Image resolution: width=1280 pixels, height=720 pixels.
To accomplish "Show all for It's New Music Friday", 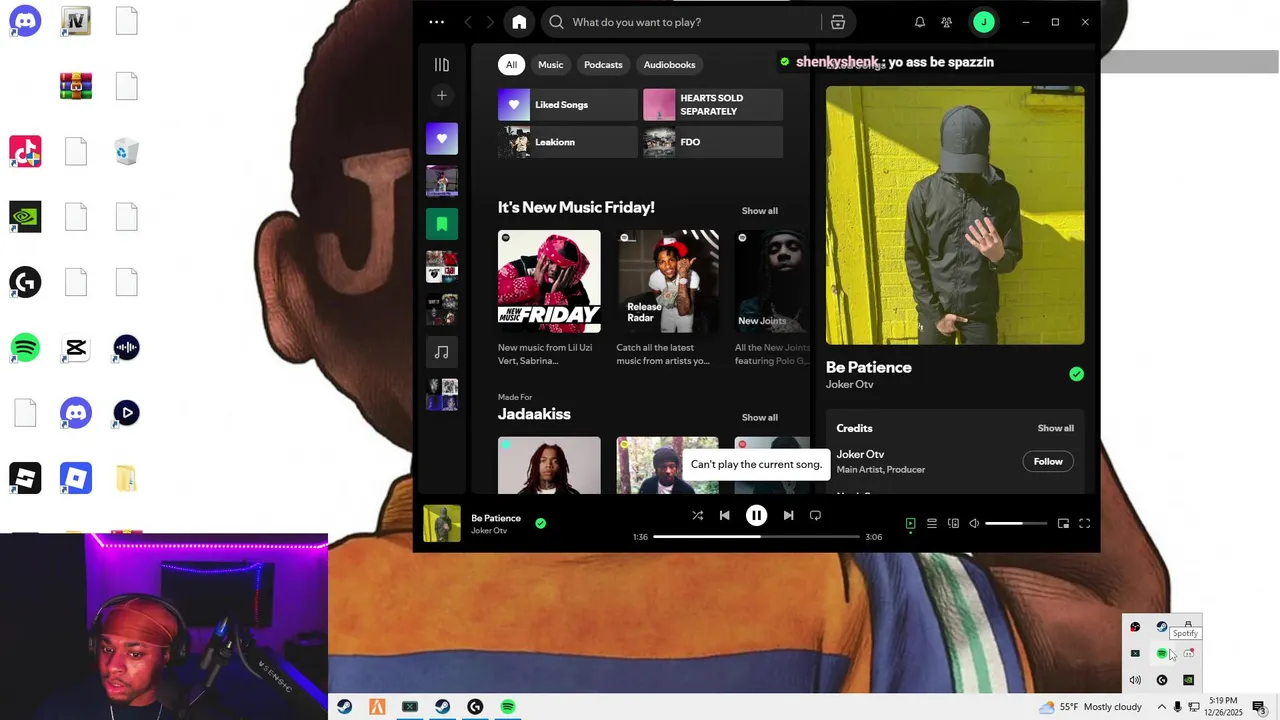I will coord(759,211).
